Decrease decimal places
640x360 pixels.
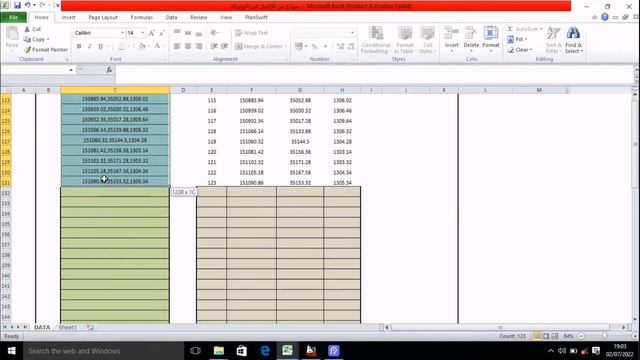click(x=351, y=46)
